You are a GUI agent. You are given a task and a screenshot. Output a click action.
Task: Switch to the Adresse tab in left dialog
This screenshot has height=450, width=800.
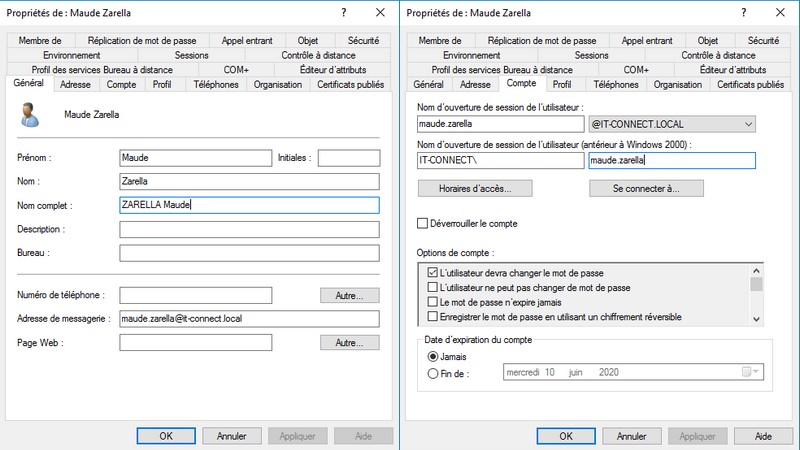point(75,85)
